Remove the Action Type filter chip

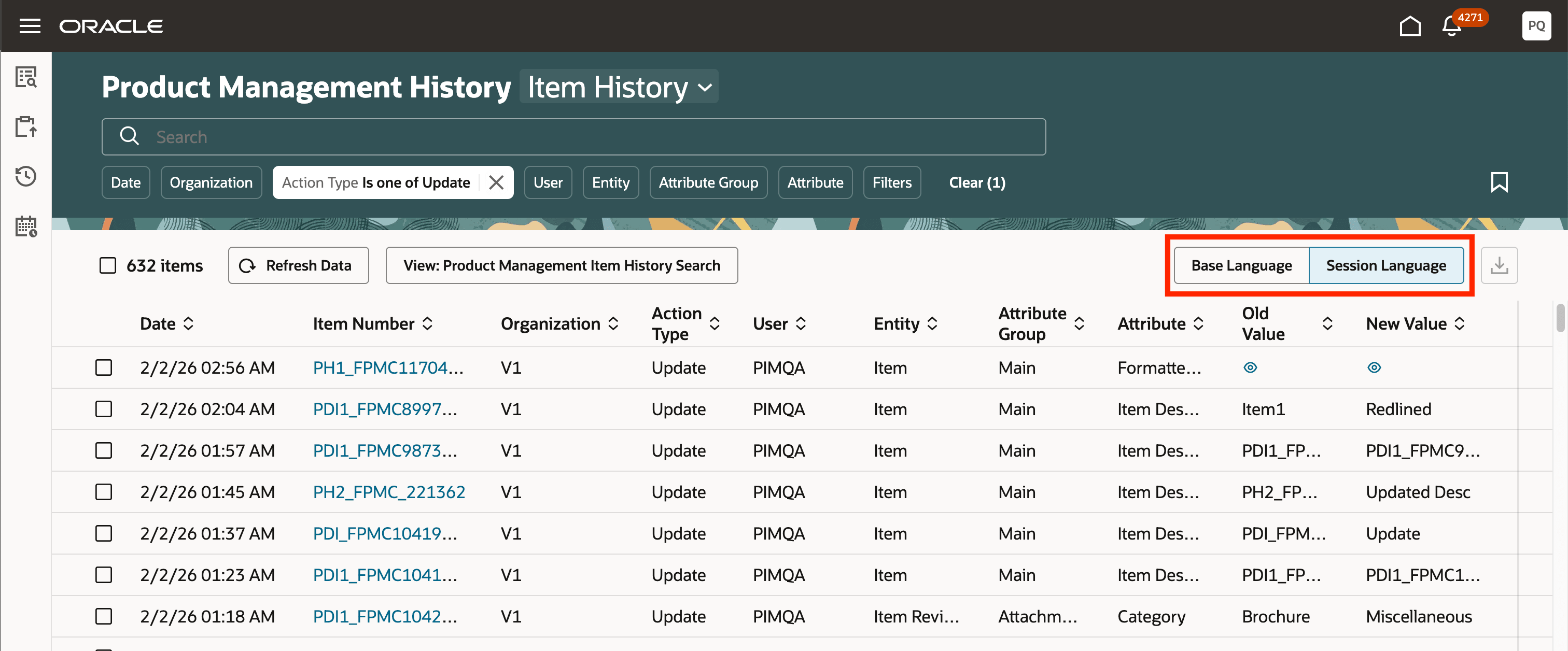point(496,182)
